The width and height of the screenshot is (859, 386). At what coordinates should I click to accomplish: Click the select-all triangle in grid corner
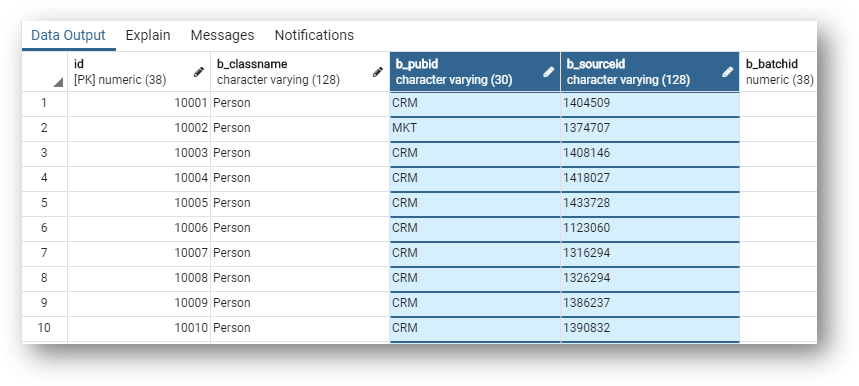58,83
